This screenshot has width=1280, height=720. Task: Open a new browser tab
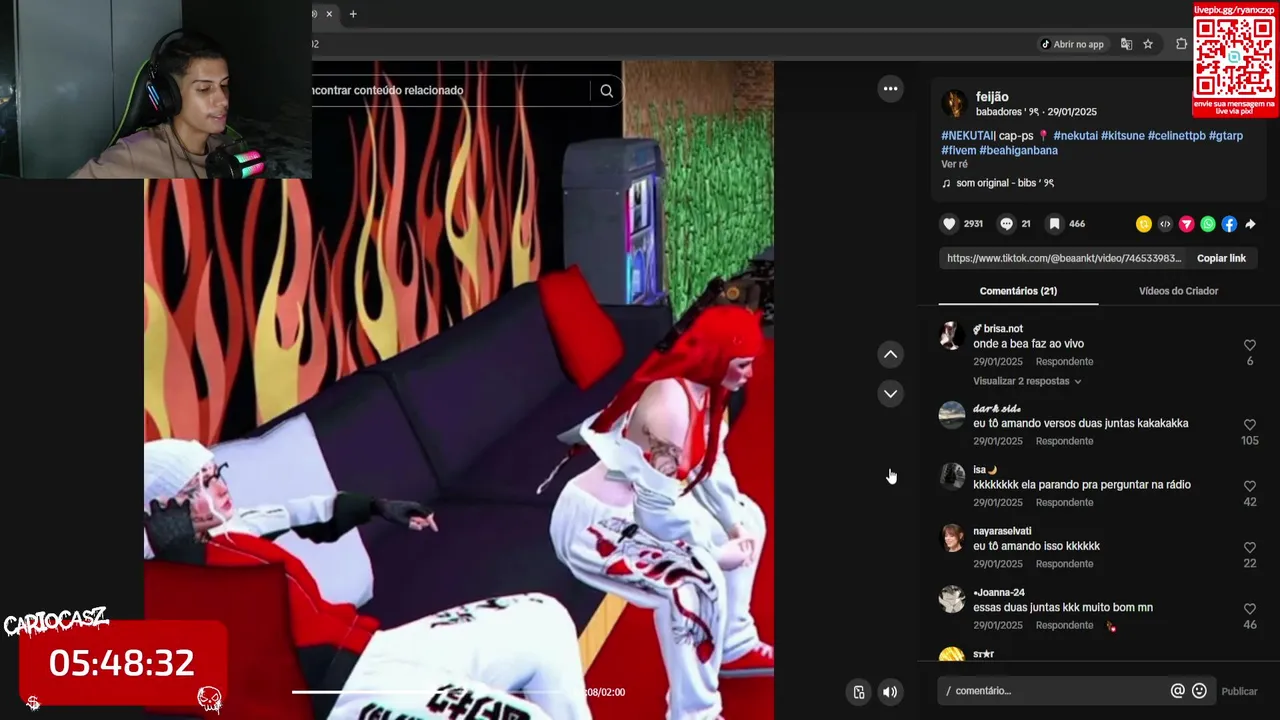(353, 14)
